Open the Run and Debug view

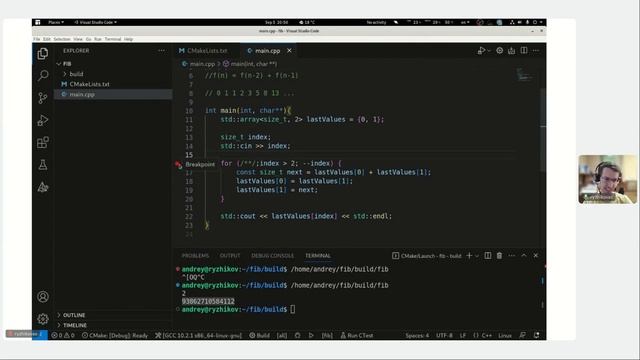point(43,120)
